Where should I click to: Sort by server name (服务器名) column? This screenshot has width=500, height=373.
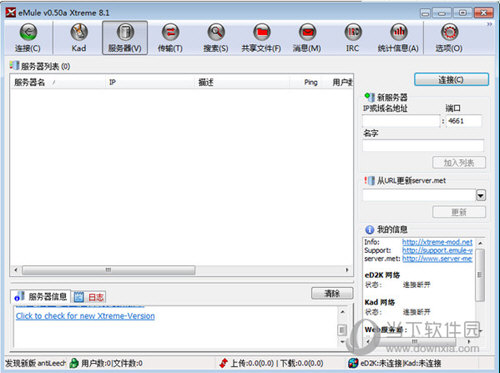(57, 82)
